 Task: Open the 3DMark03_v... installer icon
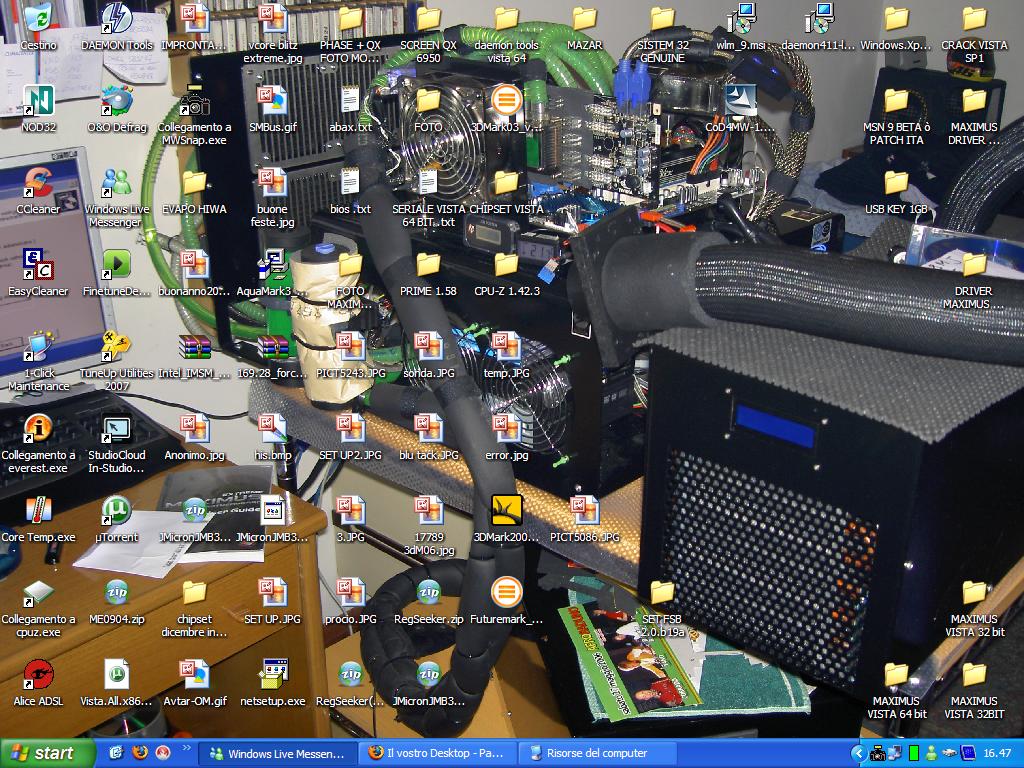coord(506,100)
